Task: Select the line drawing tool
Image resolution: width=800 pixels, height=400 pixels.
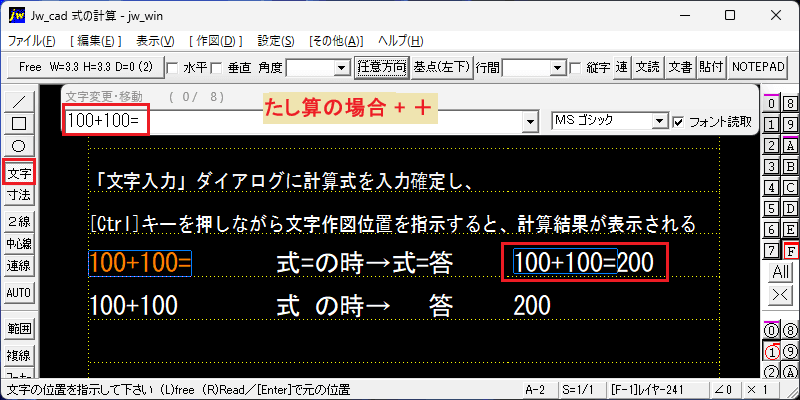Action: [x=19, y=101]
